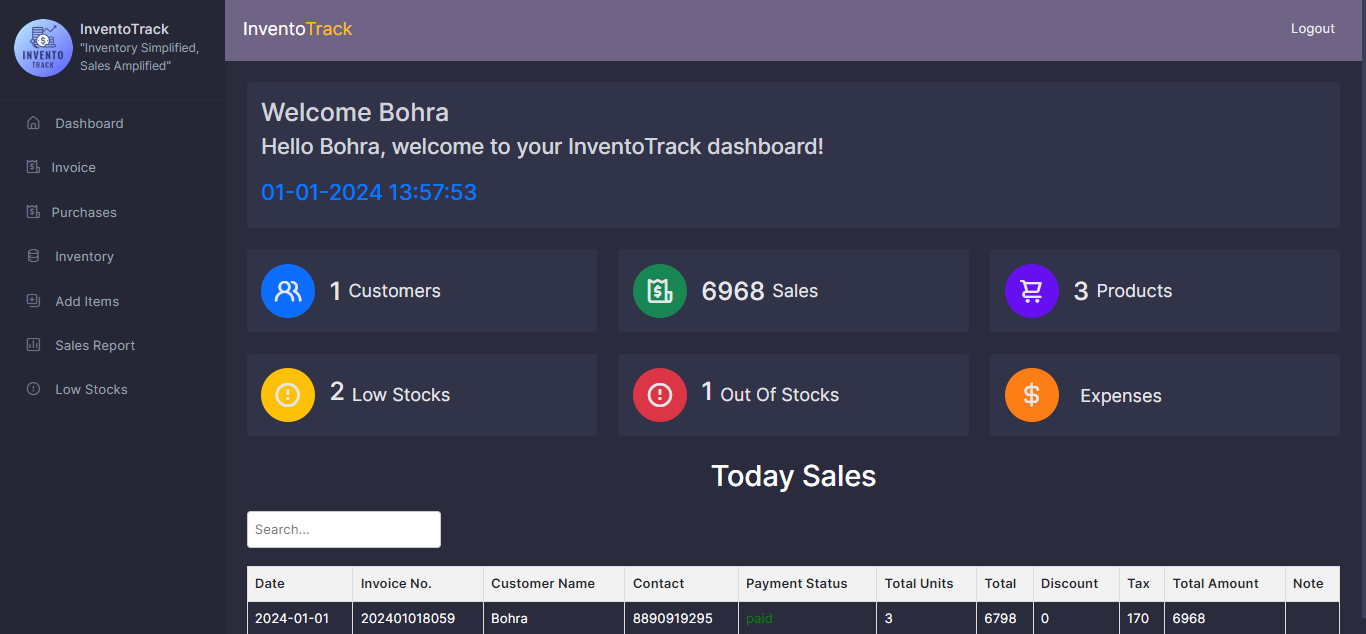Image resolution: width=1366 pixels, height=634 pixels.
Task: Click the Payment Status column header
Action: tap(796, 584)
